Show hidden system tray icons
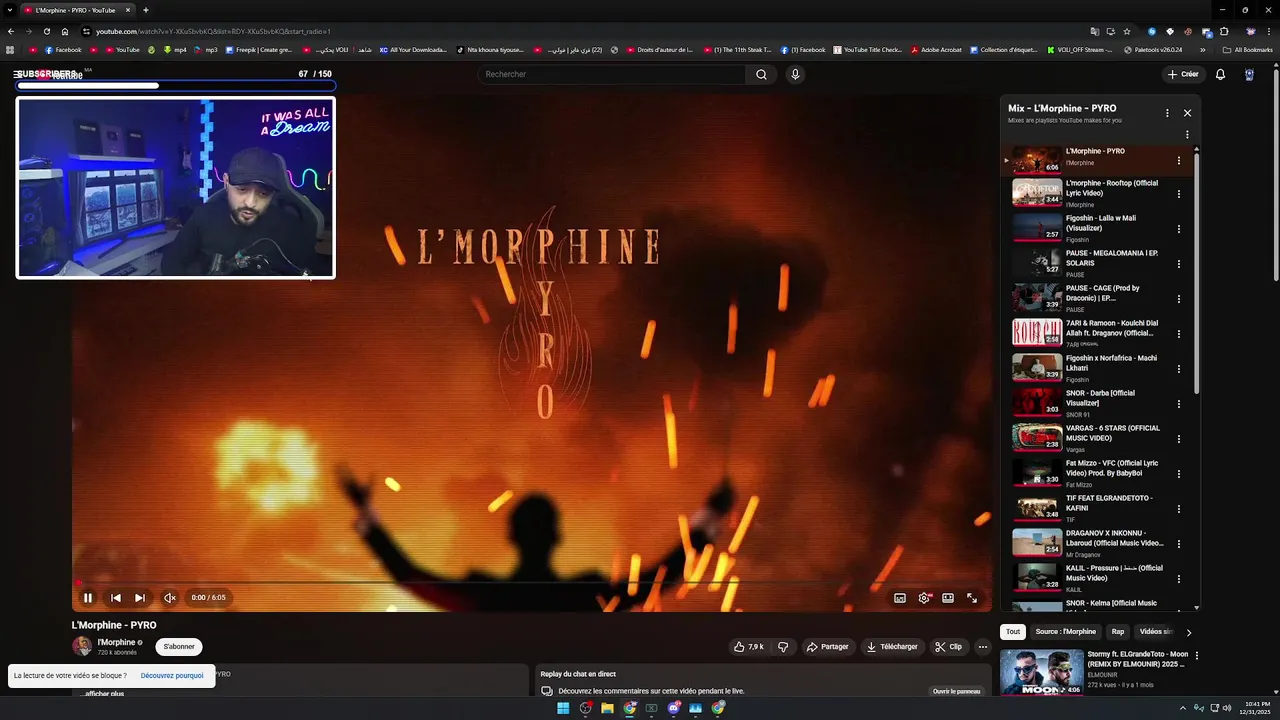 coord(1185,708)
